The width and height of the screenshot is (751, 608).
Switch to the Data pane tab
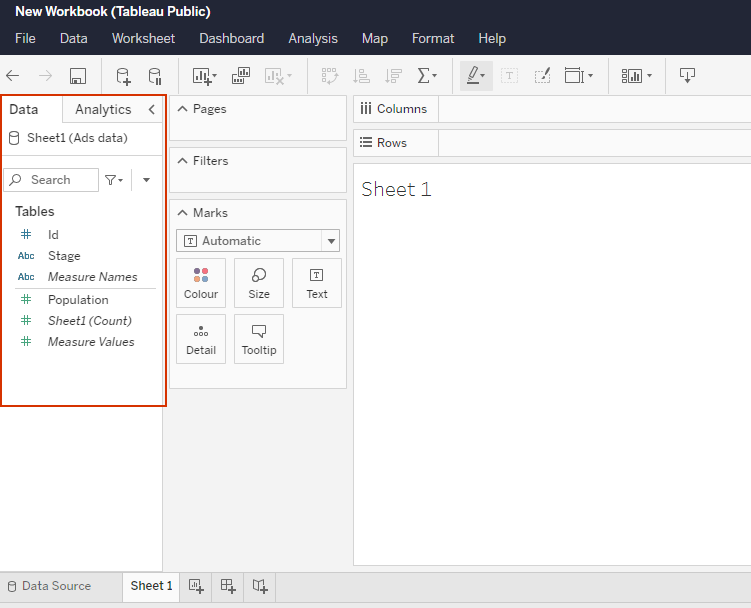pyautogui.click(x=23, y=110)
